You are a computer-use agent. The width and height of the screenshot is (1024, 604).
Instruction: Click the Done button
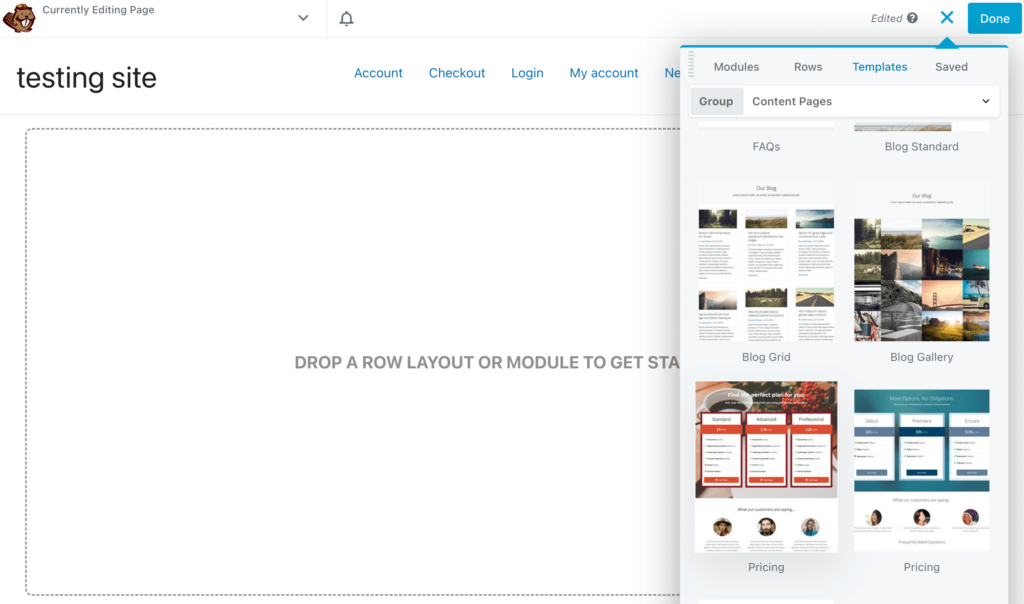994,18
